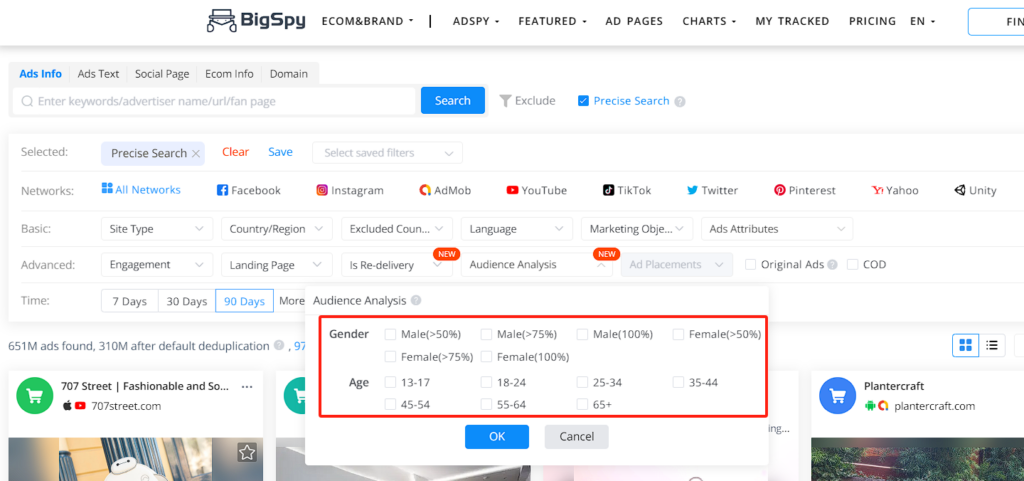Switch to the Ads Text tab
This screenshot has width=1024, height=481.
pos(98,74)
